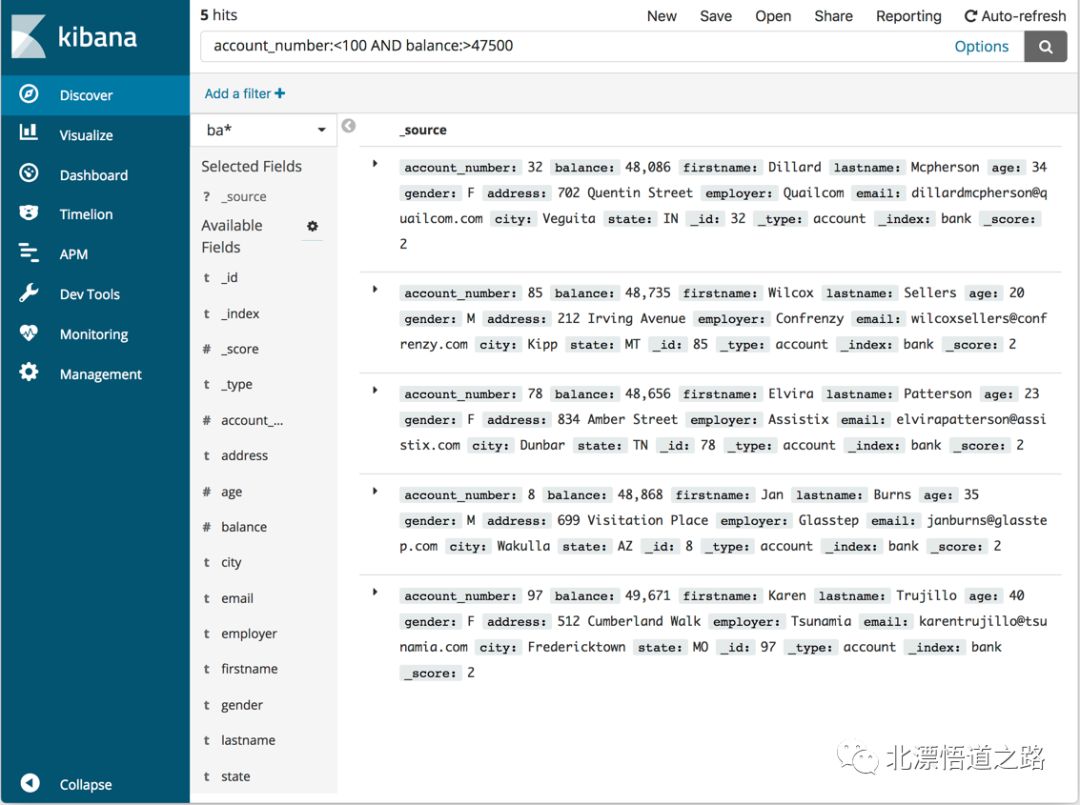Click Auto-refresh menu item

(x=1015, y=16)
